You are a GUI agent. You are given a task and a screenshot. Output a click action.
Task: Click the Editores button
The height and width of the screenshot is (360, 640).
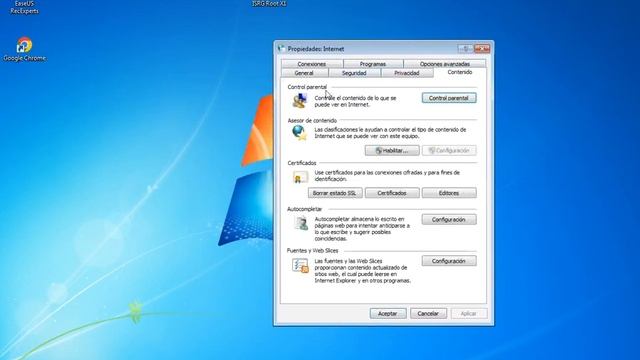[449, 193]
